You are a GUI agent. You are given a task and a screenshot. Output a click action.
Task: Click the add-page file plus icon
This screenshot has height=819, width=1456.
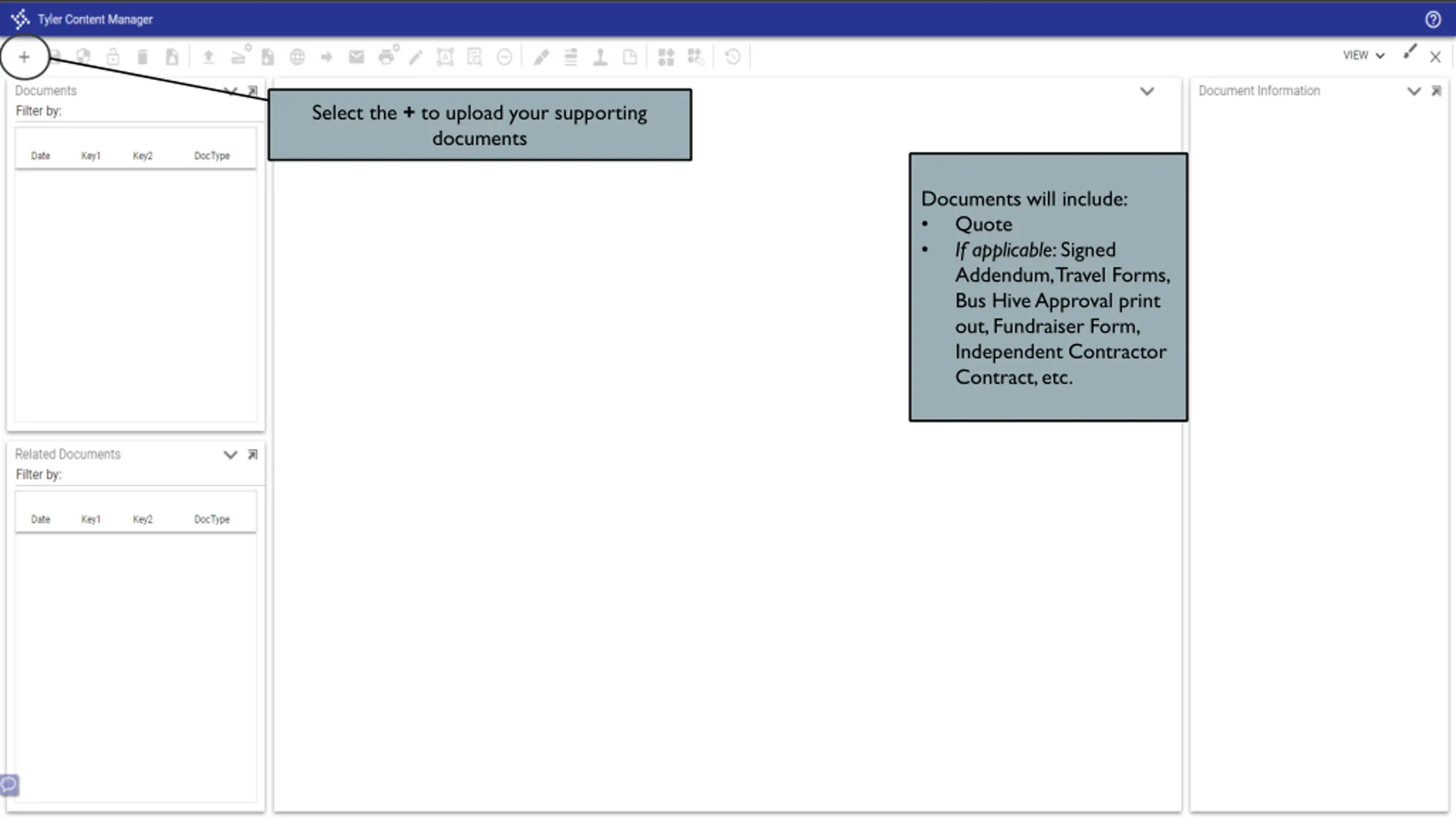267,57
